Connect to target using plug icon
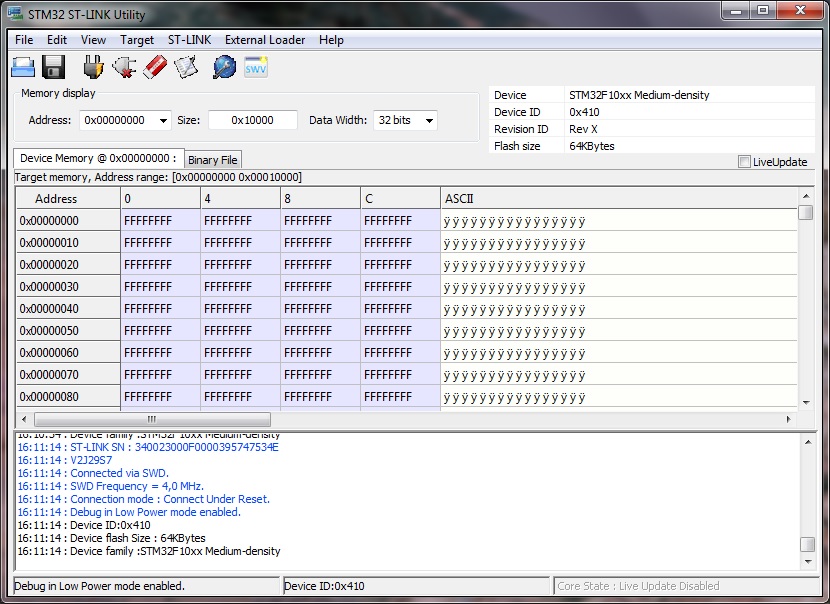The image size is (830, 604). coord(93,67)
